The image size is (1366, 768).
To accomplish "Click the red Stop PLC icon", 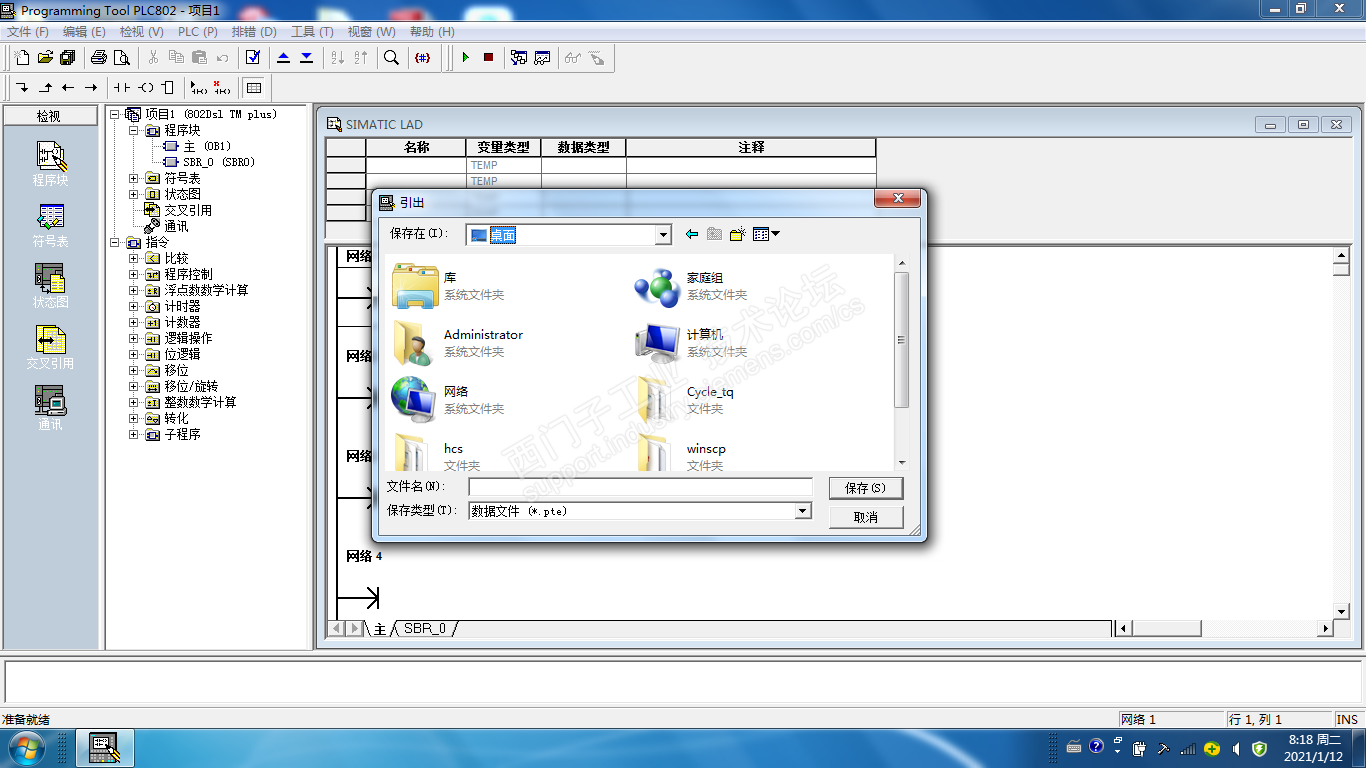I will click(x=488, y=58).
